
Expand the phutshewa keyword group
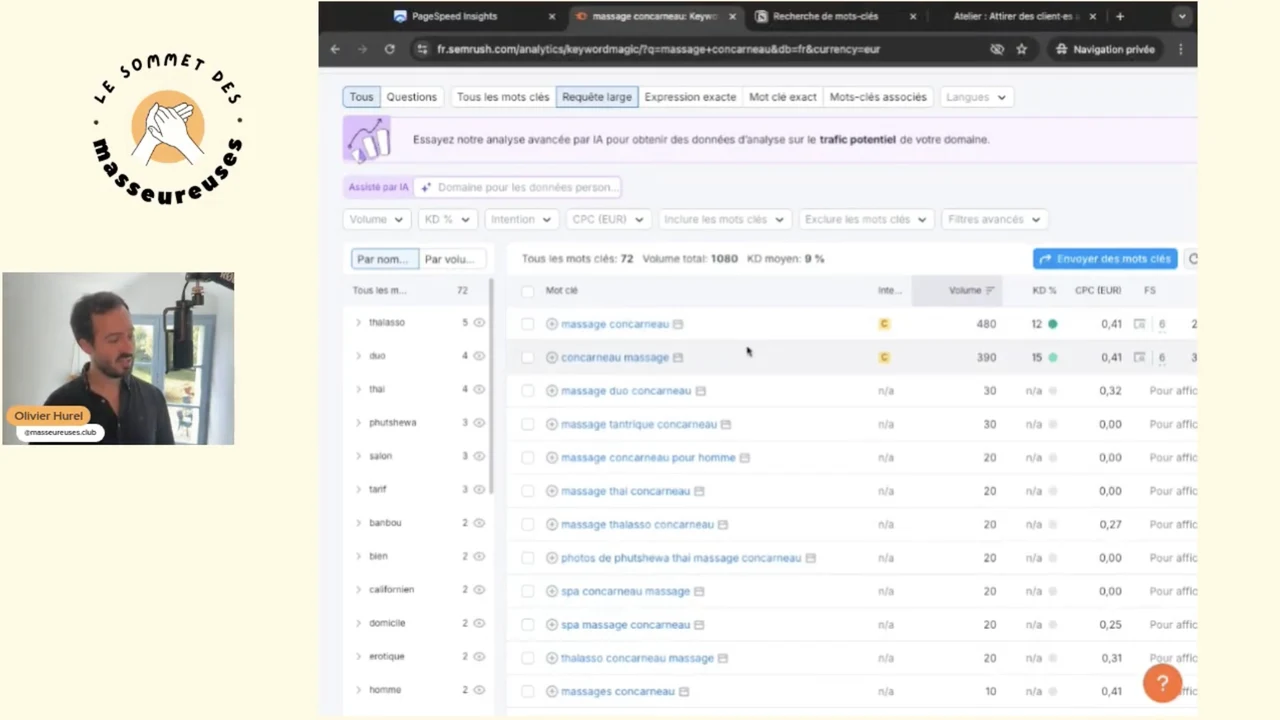[358, 423]
